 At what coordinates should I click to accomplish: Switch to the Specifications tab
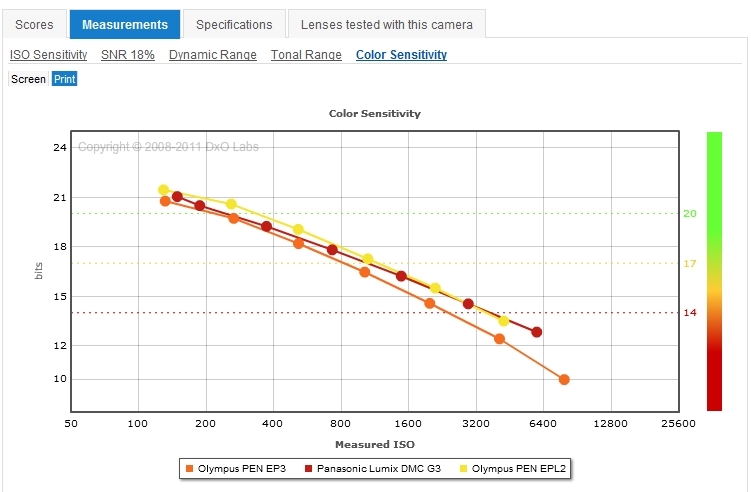click(234, 24)
